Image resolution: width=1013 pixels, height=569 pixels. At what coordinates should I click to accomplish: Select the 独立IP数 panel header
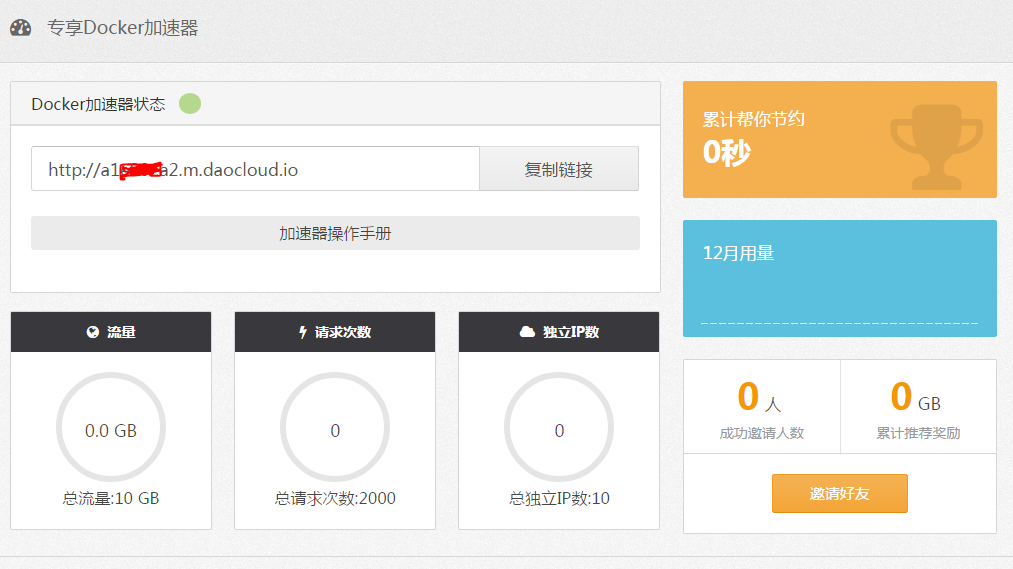point(559,332)
